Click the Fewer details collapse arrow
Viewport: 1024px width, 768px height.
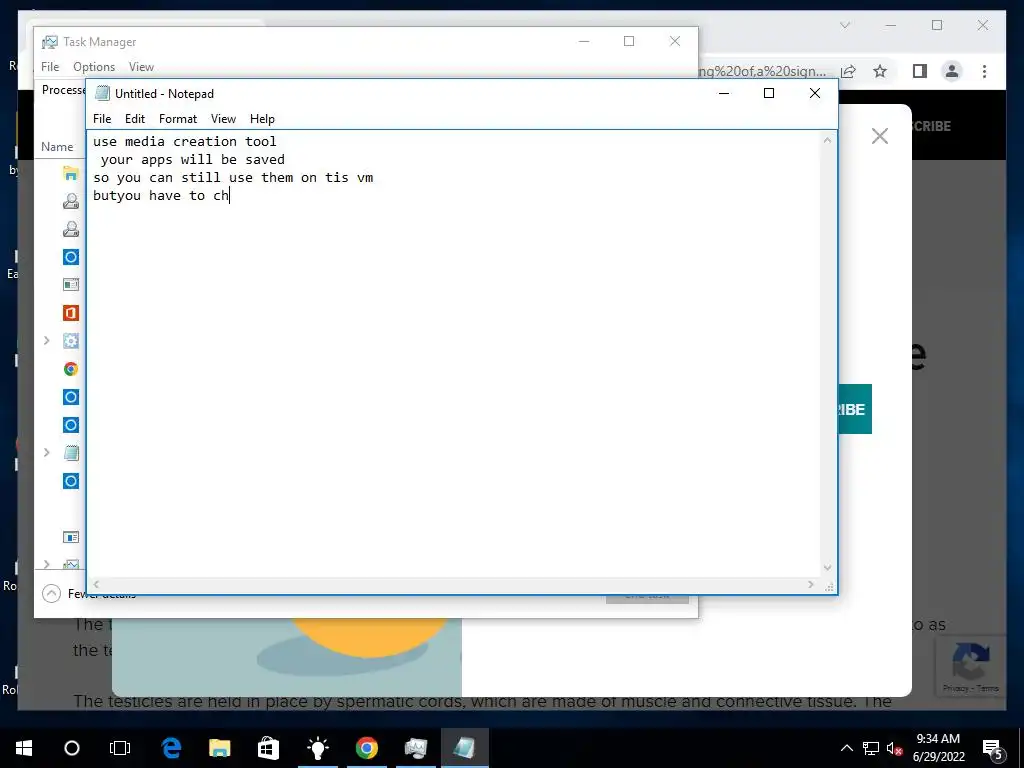[51, 594]
